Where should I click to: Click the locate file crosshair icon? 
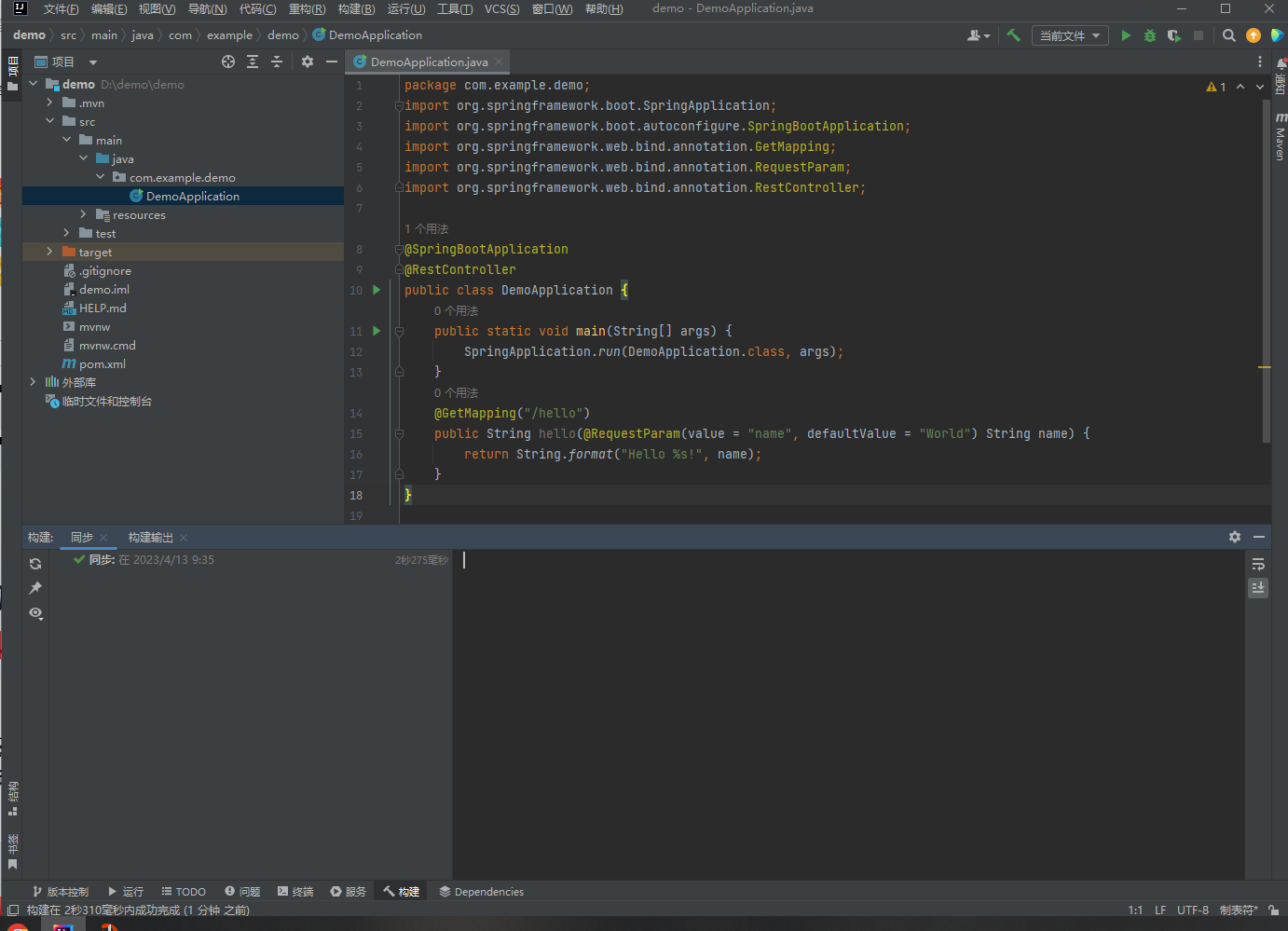228,62
